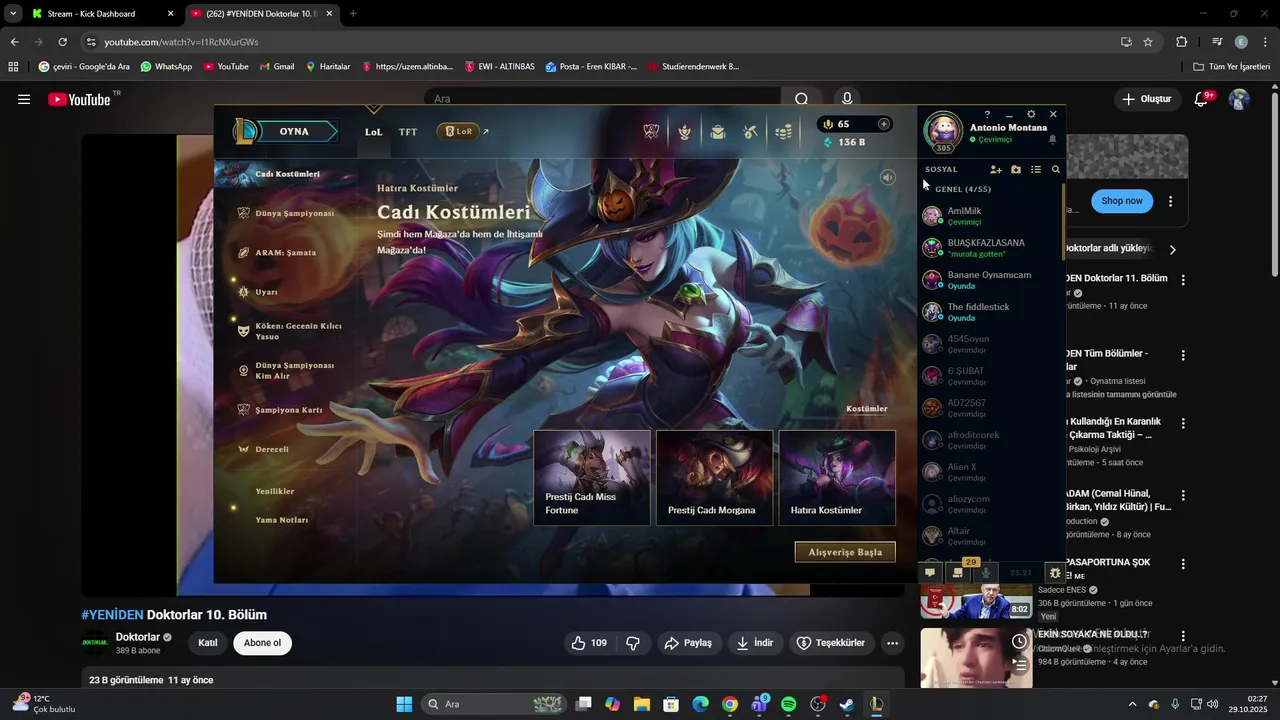Select Cadı Kostümleri in the side list
The height and width of the screenshot is (720, 1280).
click(287, 174)
